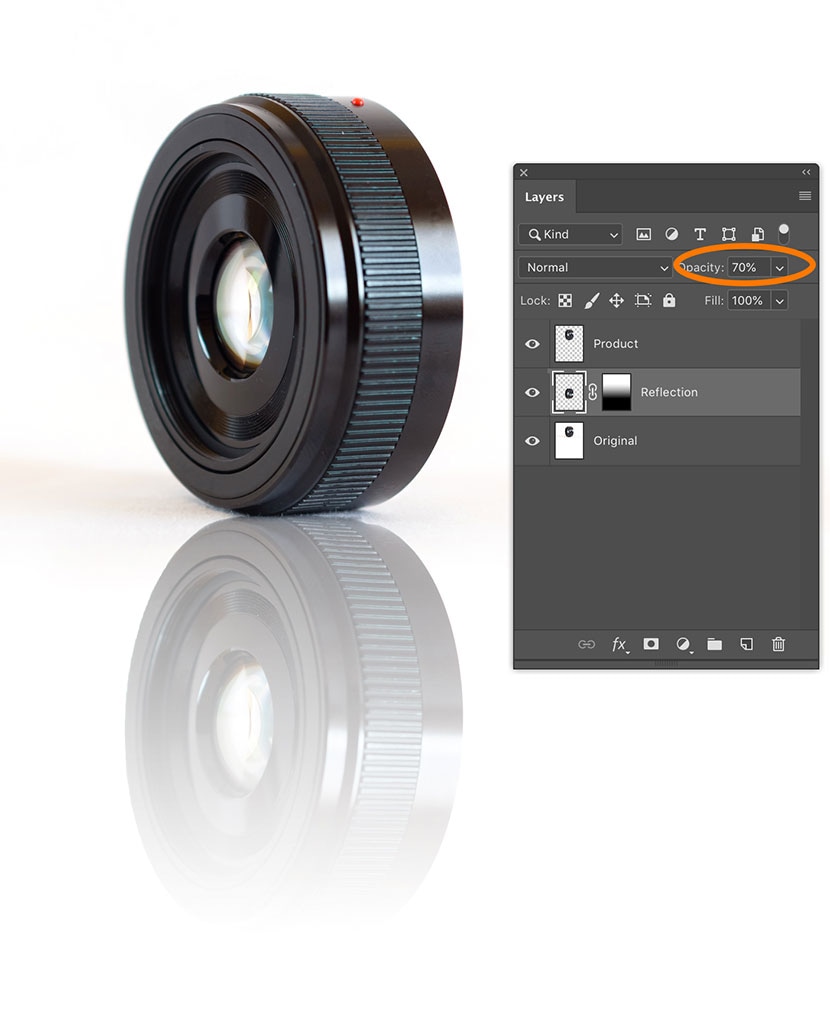Select the Reflection layer's gradient mask thumbnail
Viewport: 830px width, 1022px height.
pyautogui.click(x=616, y=393)
